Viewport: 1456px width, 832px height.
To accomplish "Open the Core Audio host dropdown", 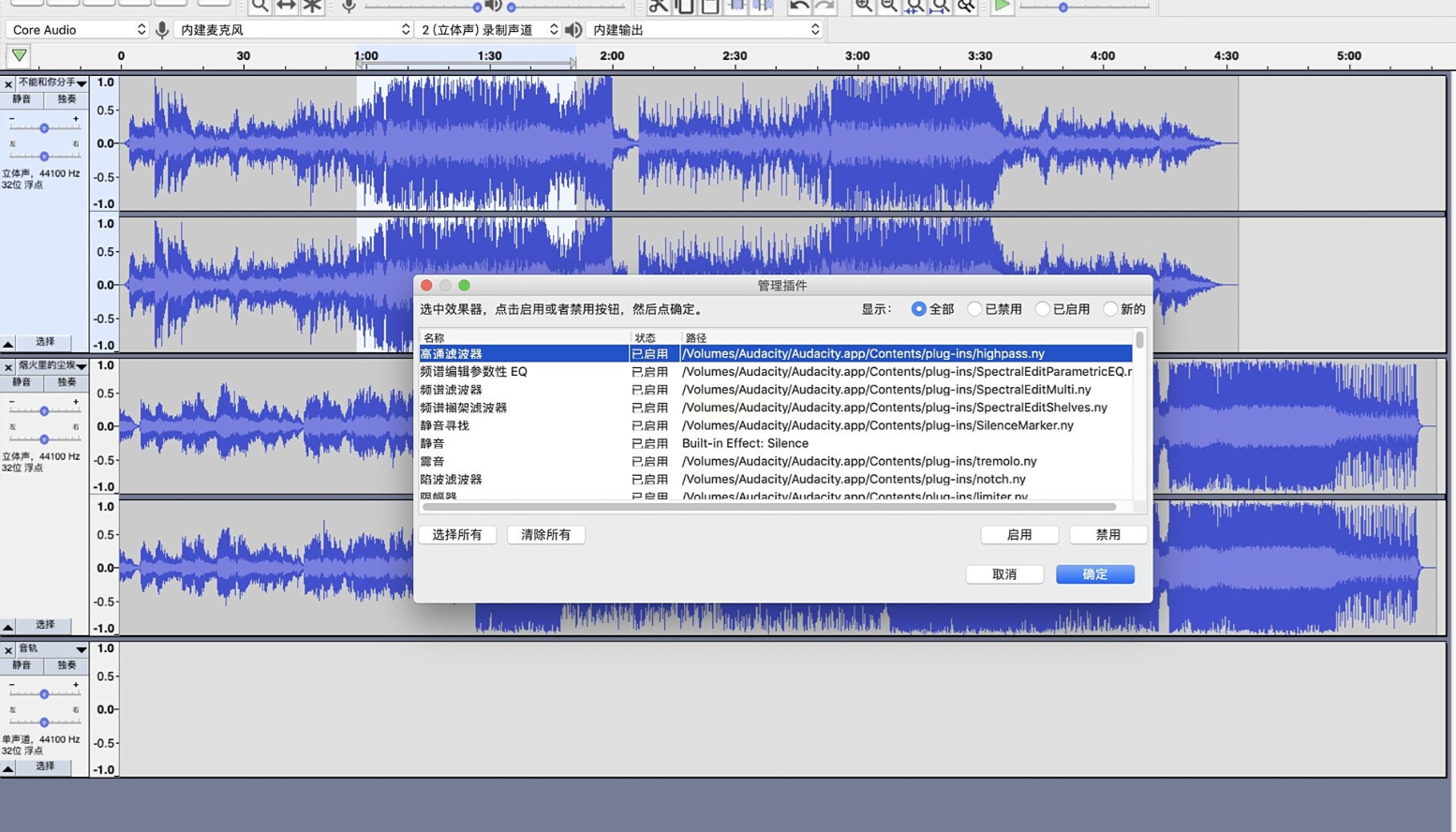I will [77, 30].
